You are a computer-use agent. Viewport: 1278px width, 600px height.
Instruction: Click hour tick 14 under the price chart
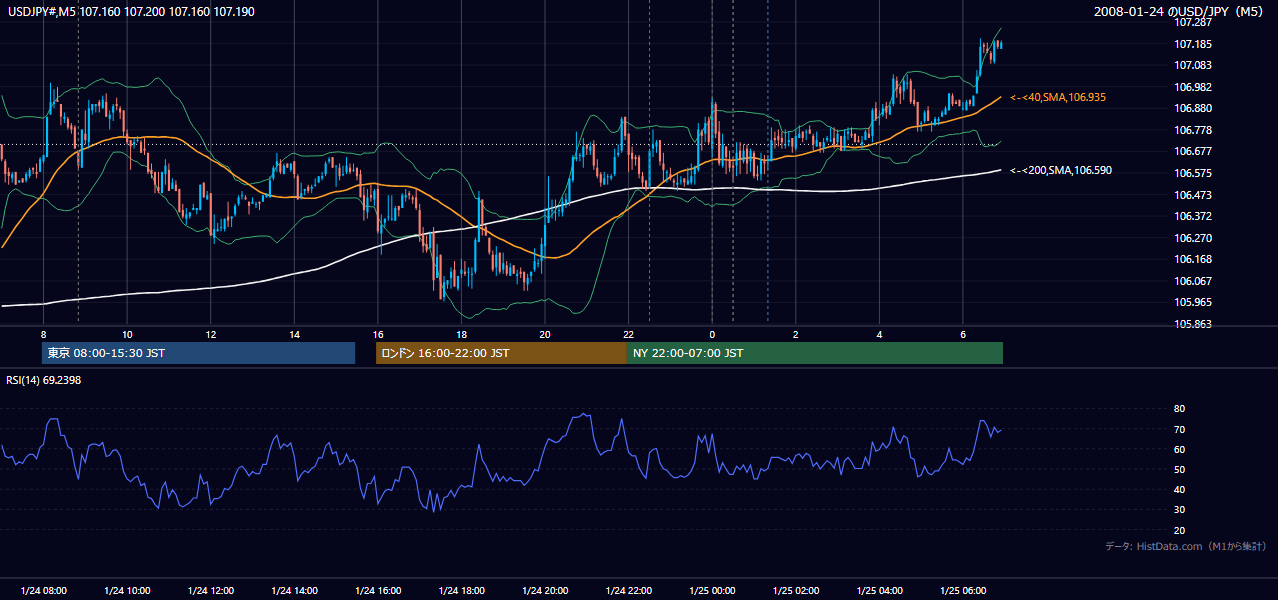click(294, 334)
